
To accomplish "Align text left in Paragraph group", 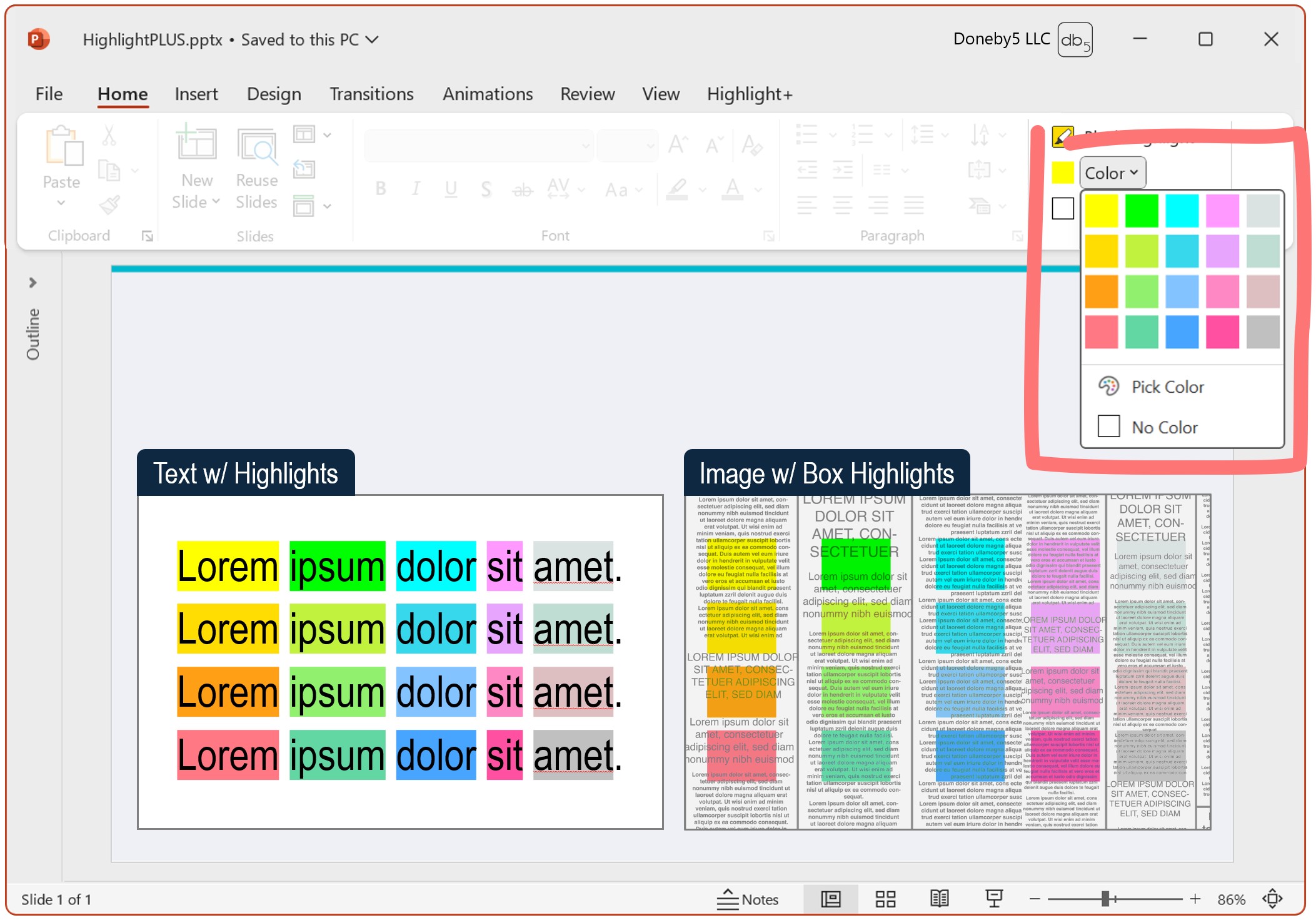I will tap(807, 205).
